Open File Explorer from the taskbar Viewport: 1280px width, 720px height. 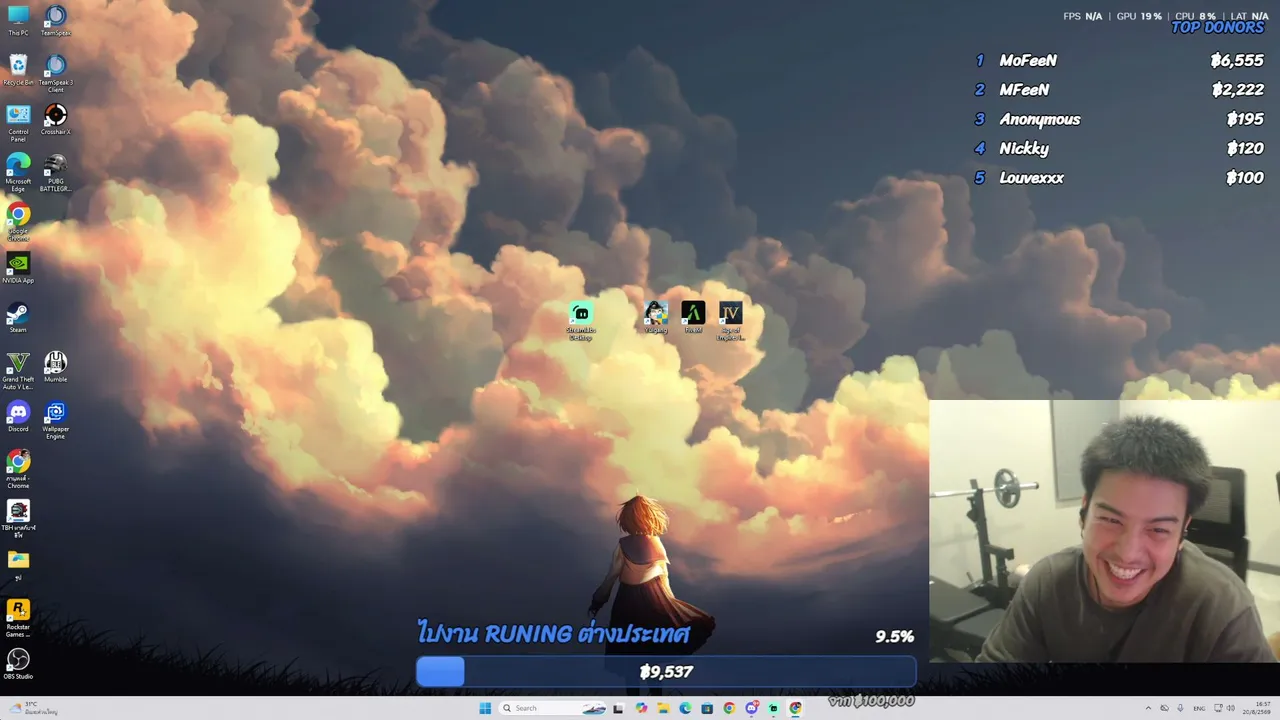pos(663,708)
